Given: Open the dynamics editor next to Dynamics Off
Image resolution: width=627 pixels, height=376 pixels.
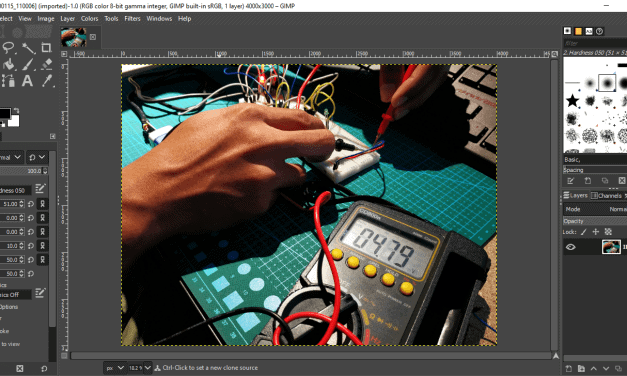Looking at the screenshot, I should coord(40,293).
